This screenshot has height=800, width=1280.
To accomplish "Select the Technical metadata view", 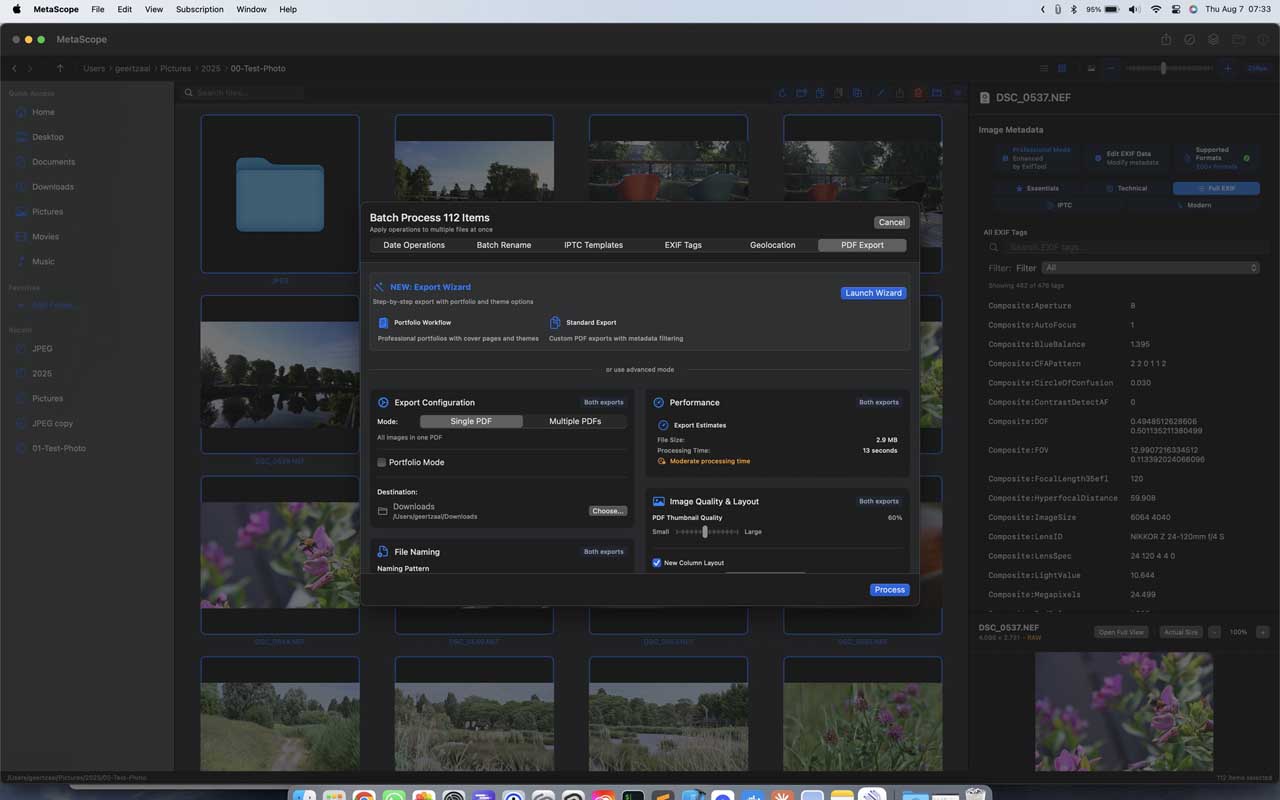I will (x=1127, y=188).
